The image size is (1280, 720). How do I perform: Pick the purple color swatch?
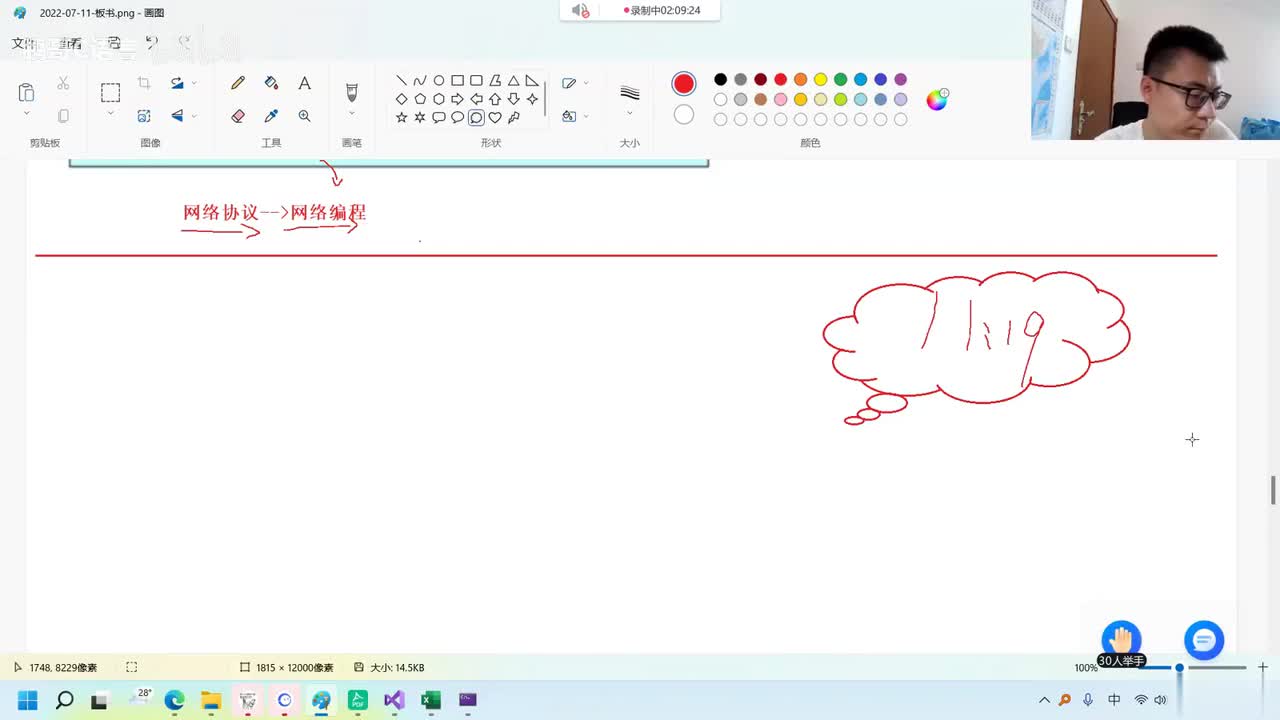pos(900,79)
